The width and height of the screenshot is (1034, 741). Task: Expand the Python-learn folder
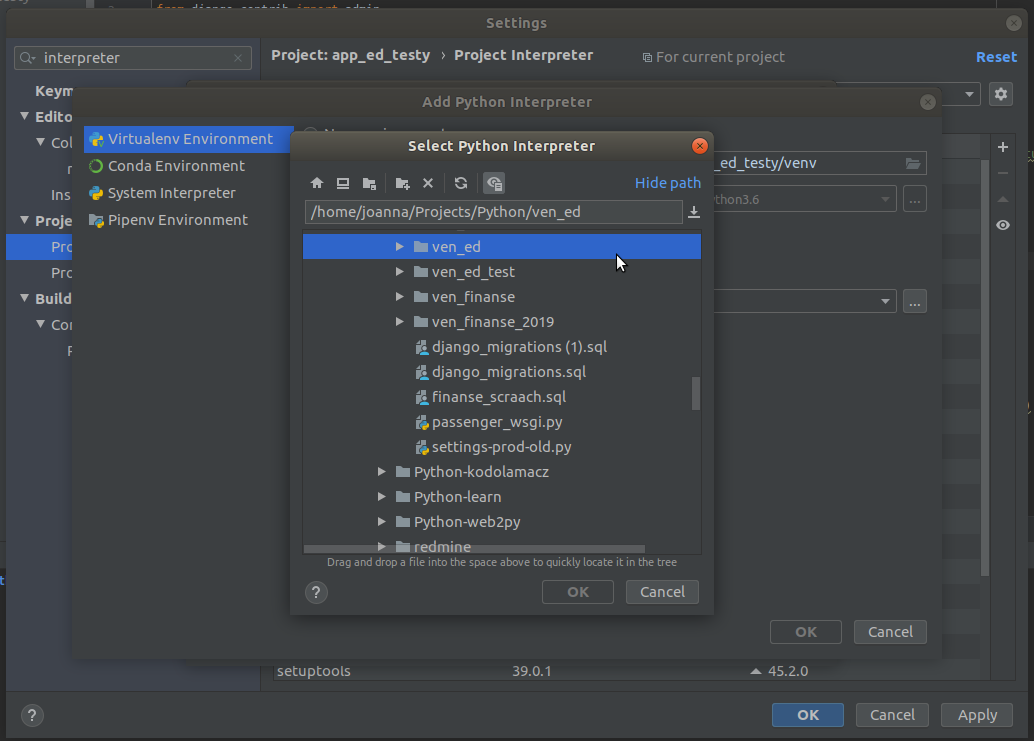382,497
